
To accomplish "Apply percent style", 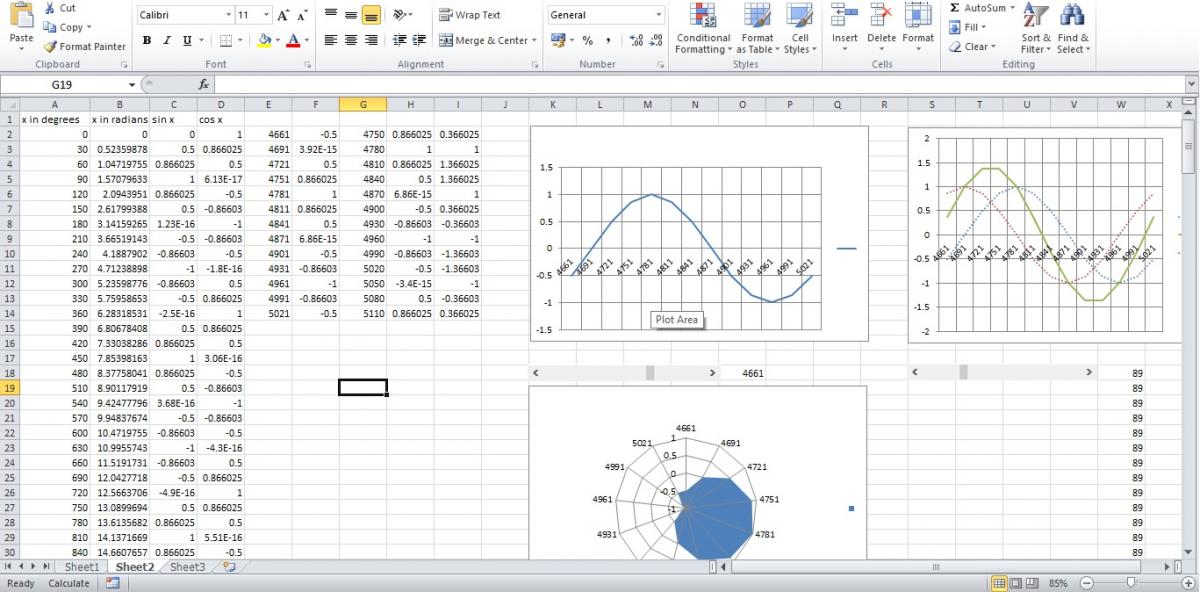I will (x=587, y=41).
